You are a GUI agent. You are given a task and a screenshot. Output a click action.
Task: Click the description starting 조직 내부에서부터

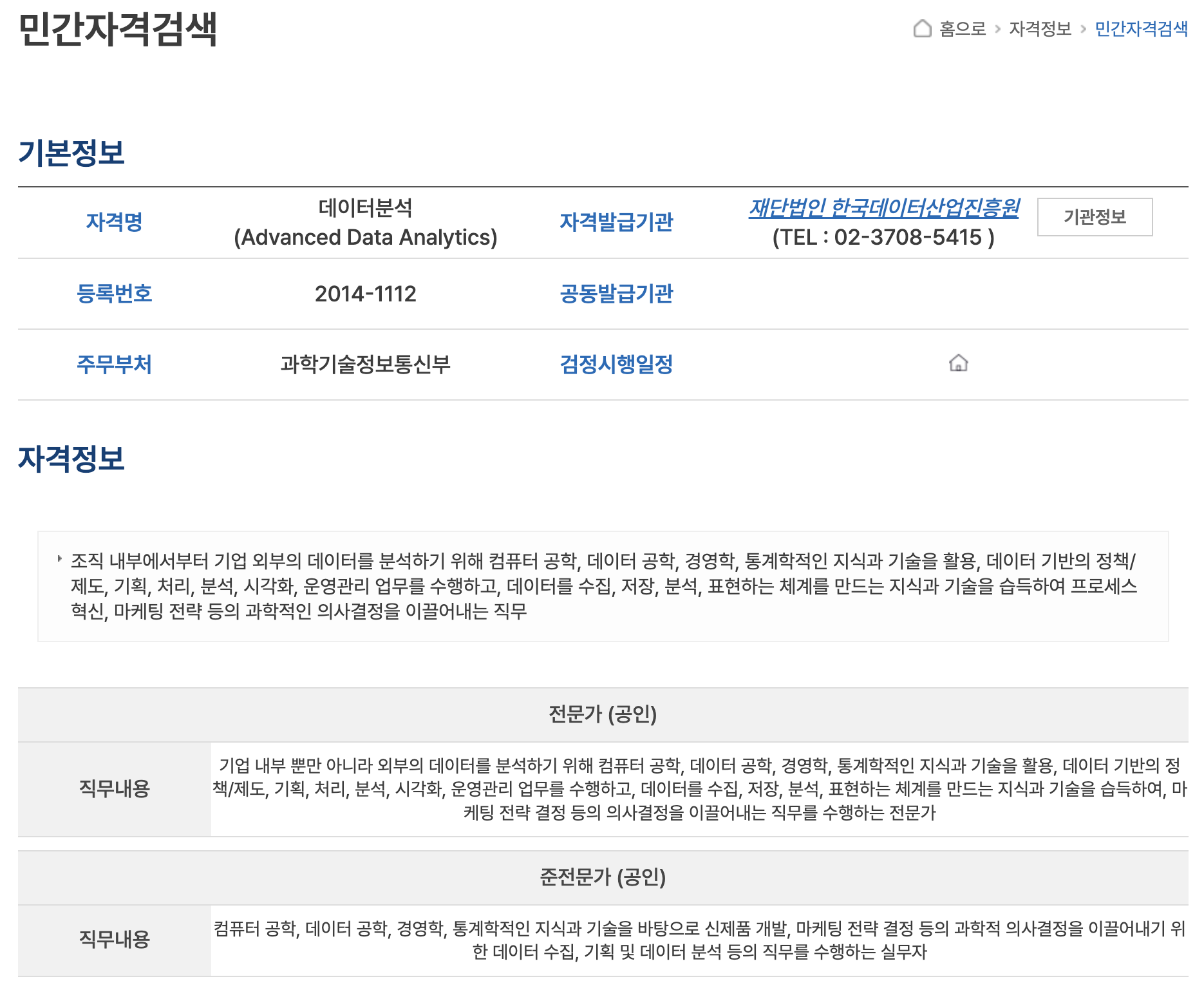(603, 586)
